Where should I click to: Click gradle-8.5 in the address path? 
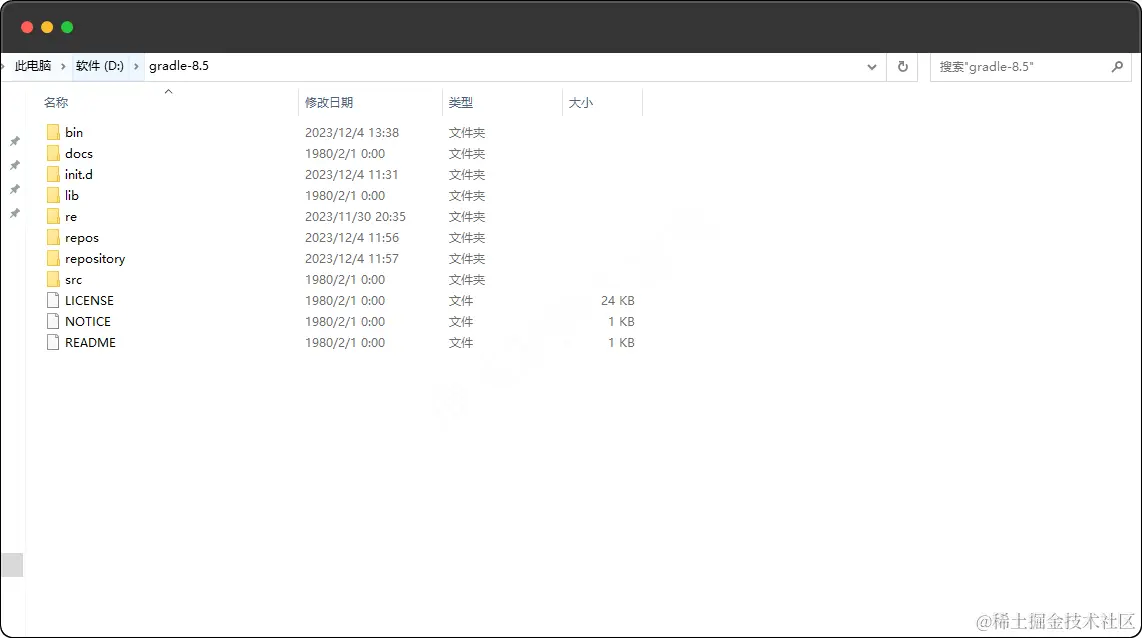pyautogui.click(x=179, y=66)
